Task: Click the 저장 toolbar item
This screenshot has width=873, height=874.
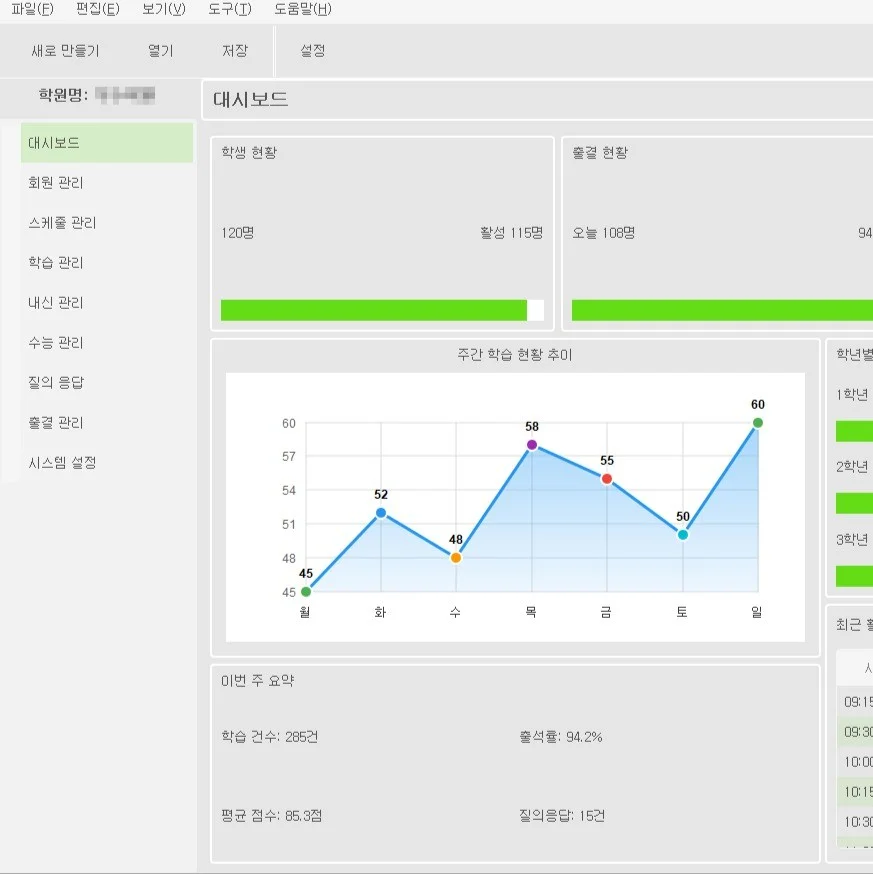Action: click(x=234, y=50)
